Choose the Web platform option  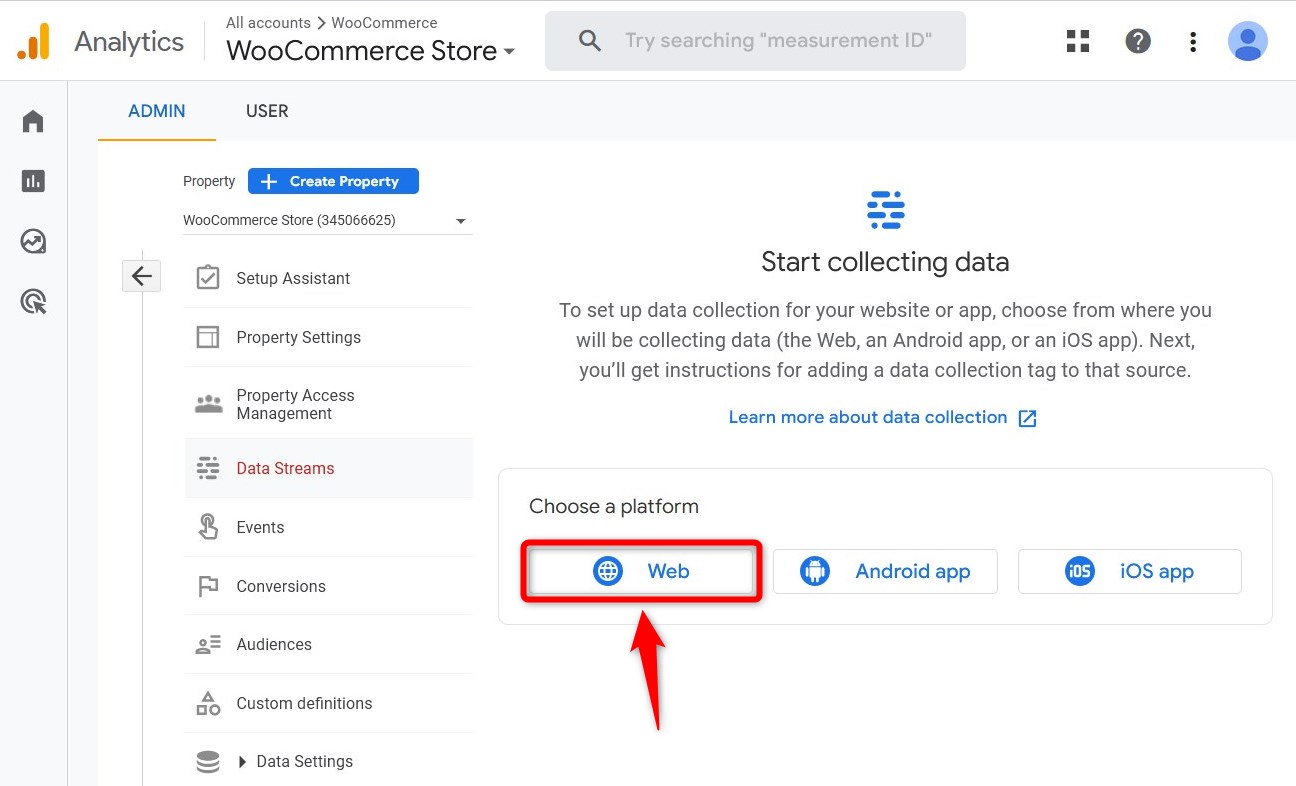click(641, 571)
